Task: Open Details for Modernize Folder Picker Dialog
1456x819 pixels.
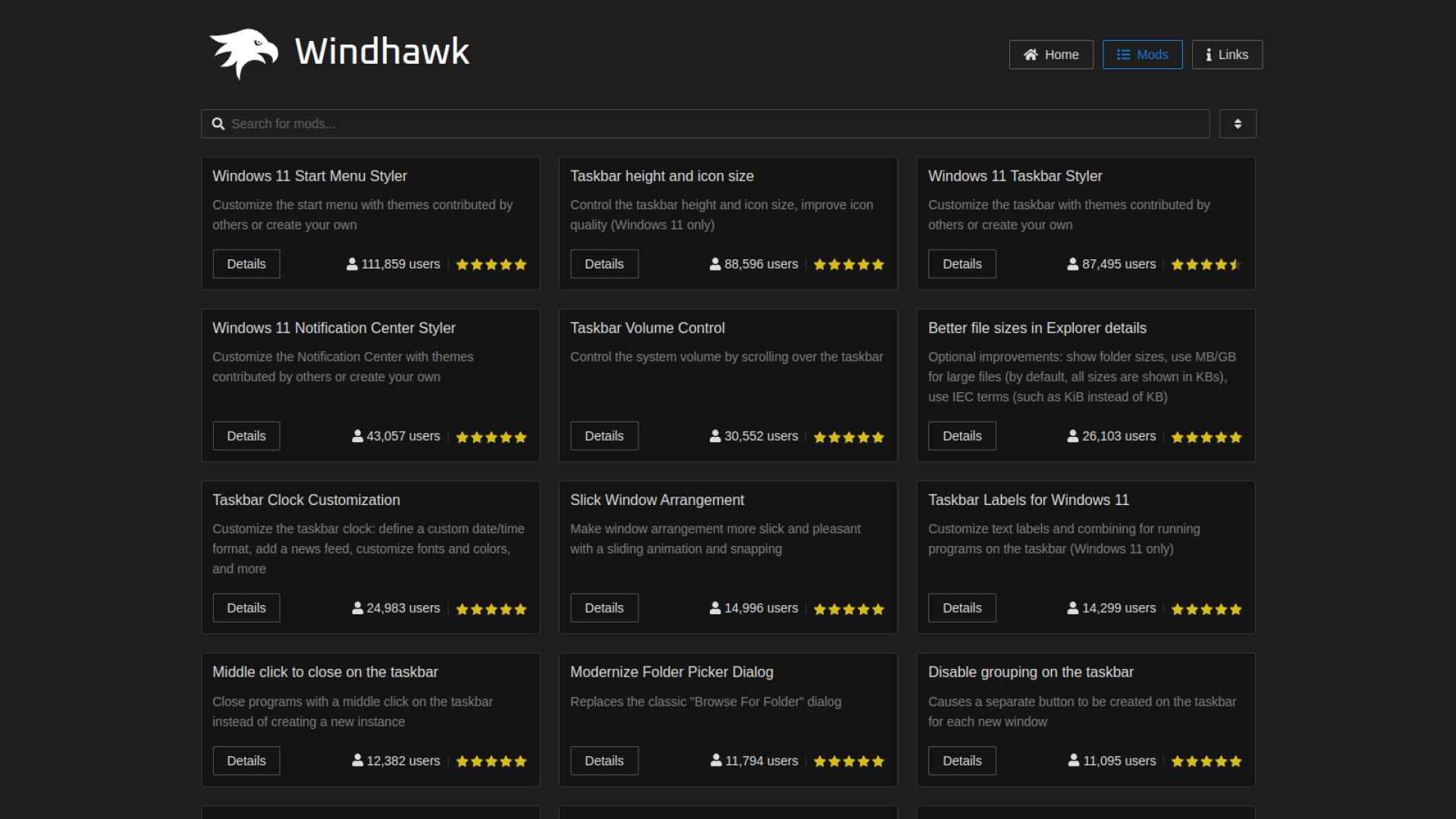Action: point(604,761)
